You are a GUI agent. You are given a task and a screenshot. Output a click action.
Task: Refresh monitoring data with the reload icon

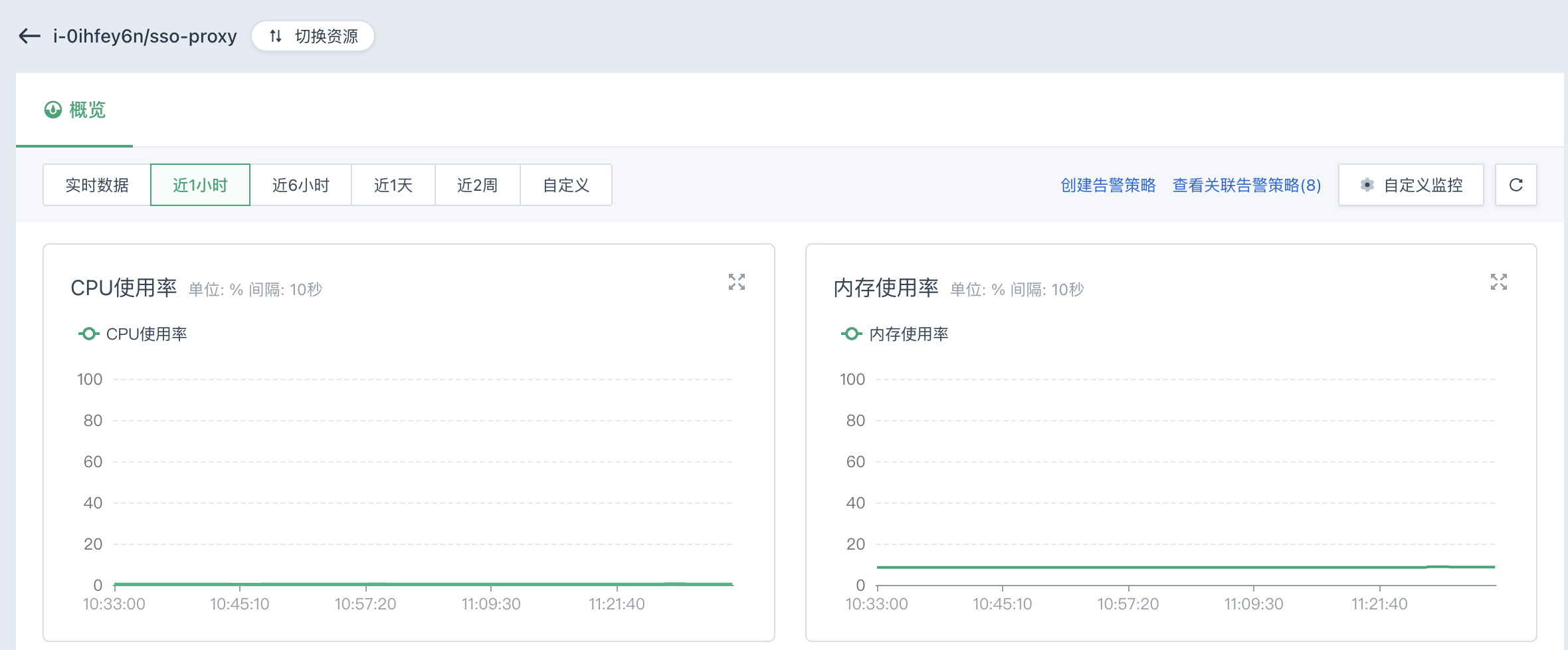(x=1516, y=185)
